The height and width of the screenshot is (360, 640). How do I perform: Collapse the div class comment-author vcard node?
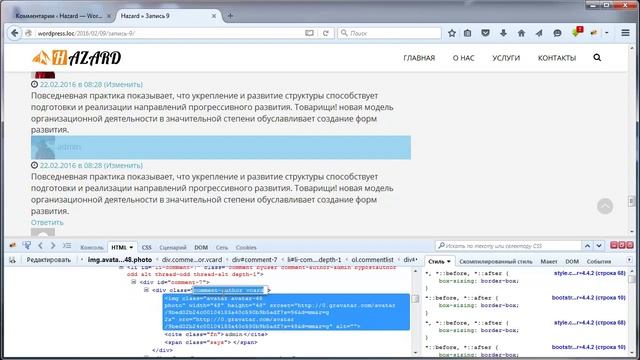(x=146, y=290)
